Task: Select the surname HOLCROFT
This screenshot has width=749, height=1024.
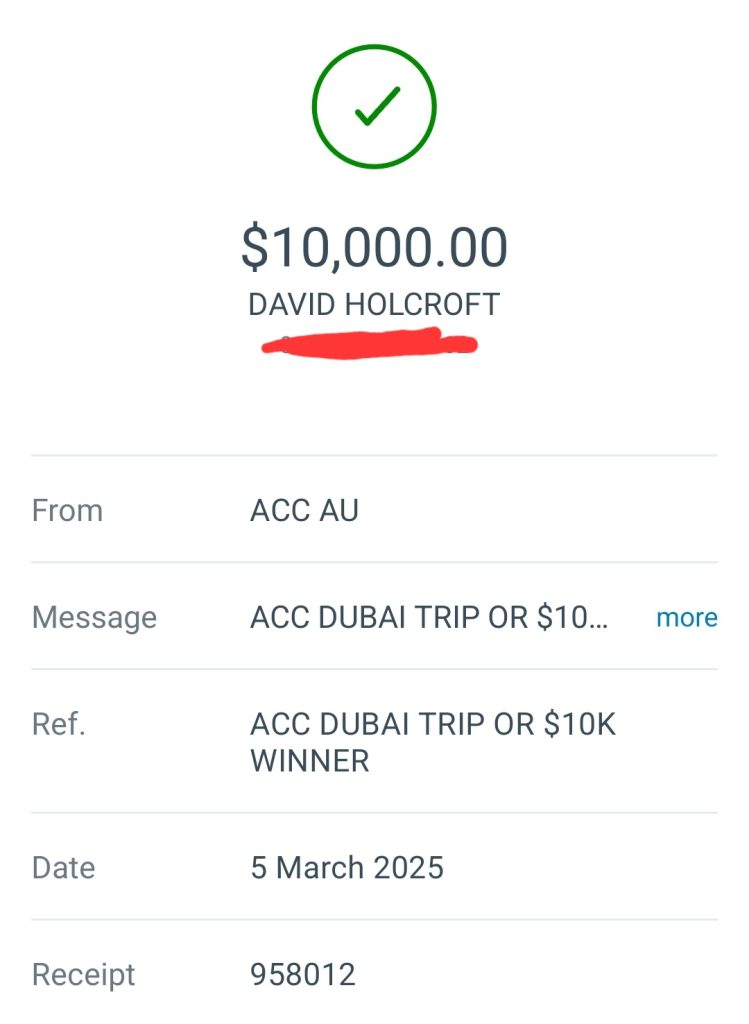Action: [422, 305]
